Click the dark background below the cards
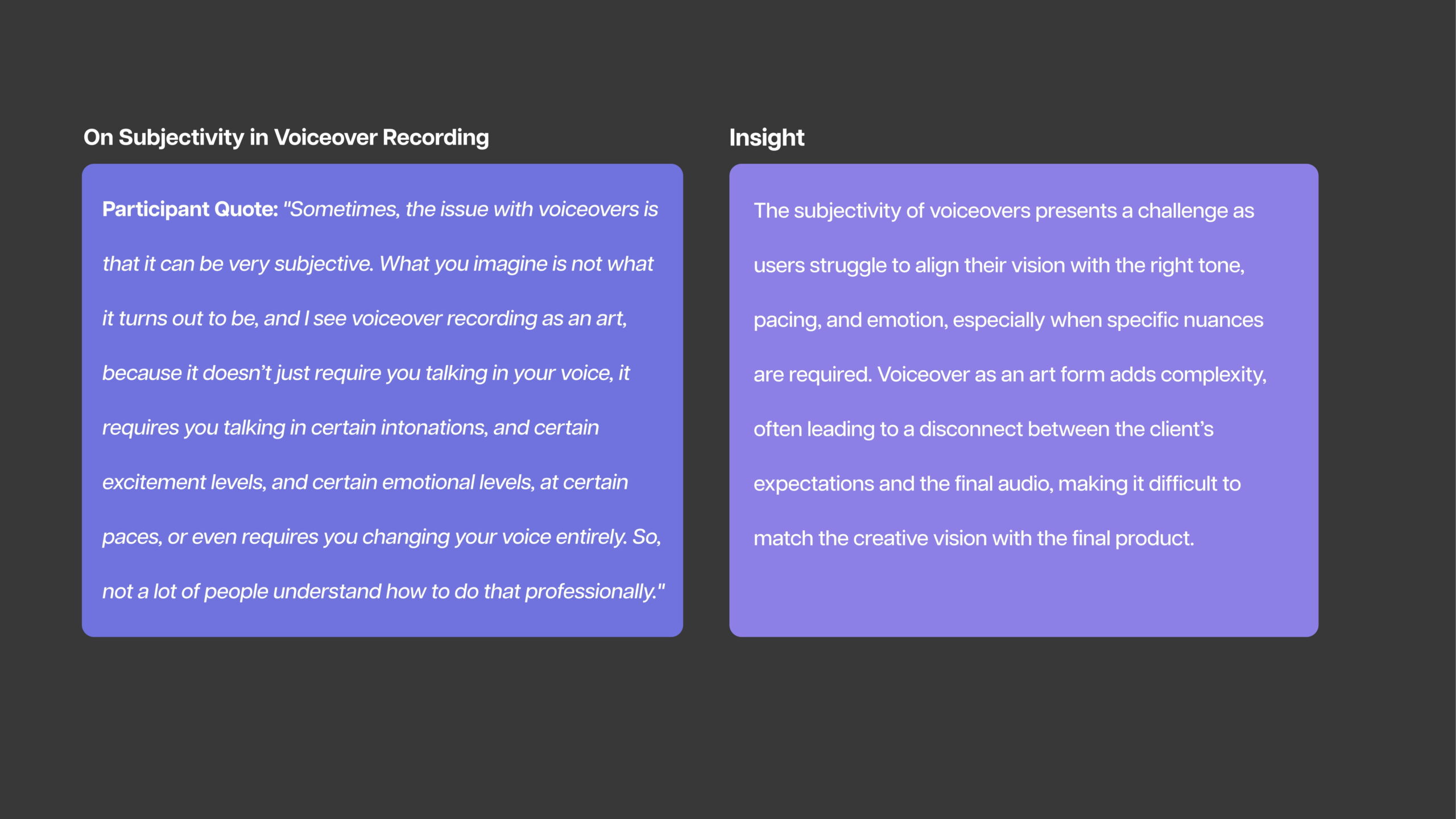 click(x=728, y=728)
